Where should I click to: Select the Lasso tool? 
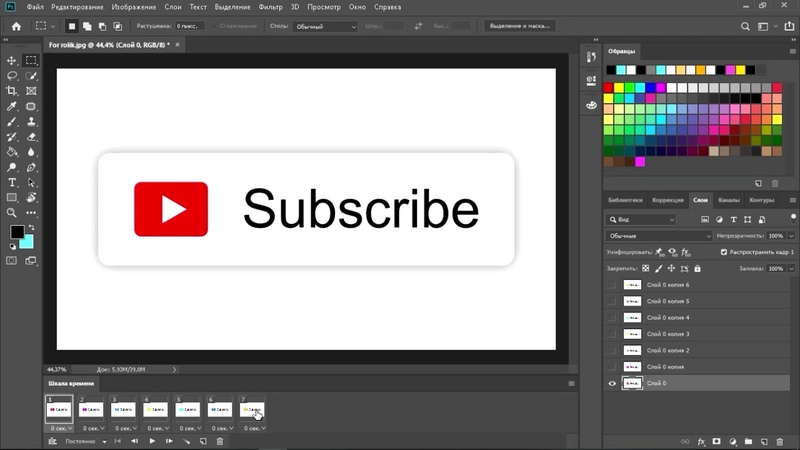point(11,76)
